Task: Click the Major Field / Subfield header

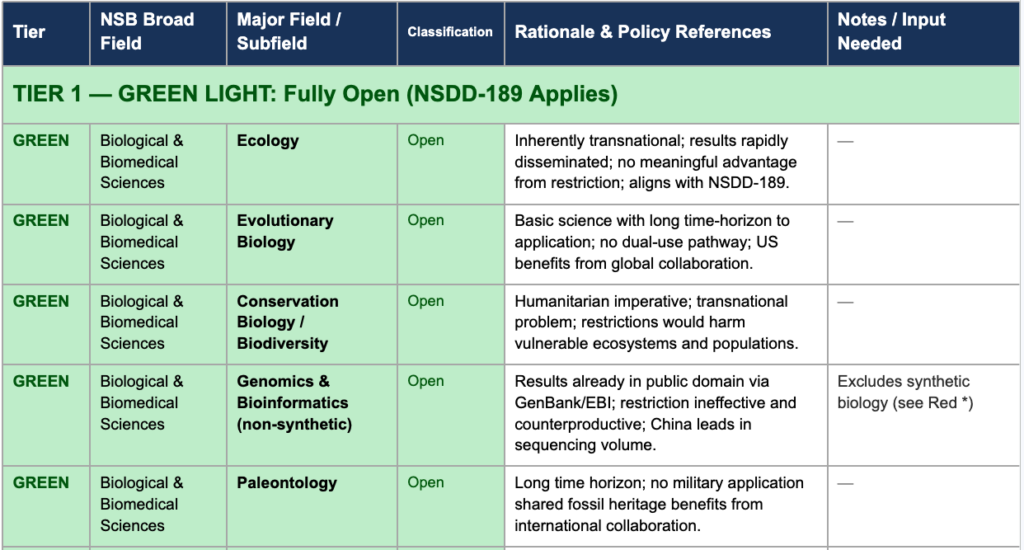Action: click(290, 32)
